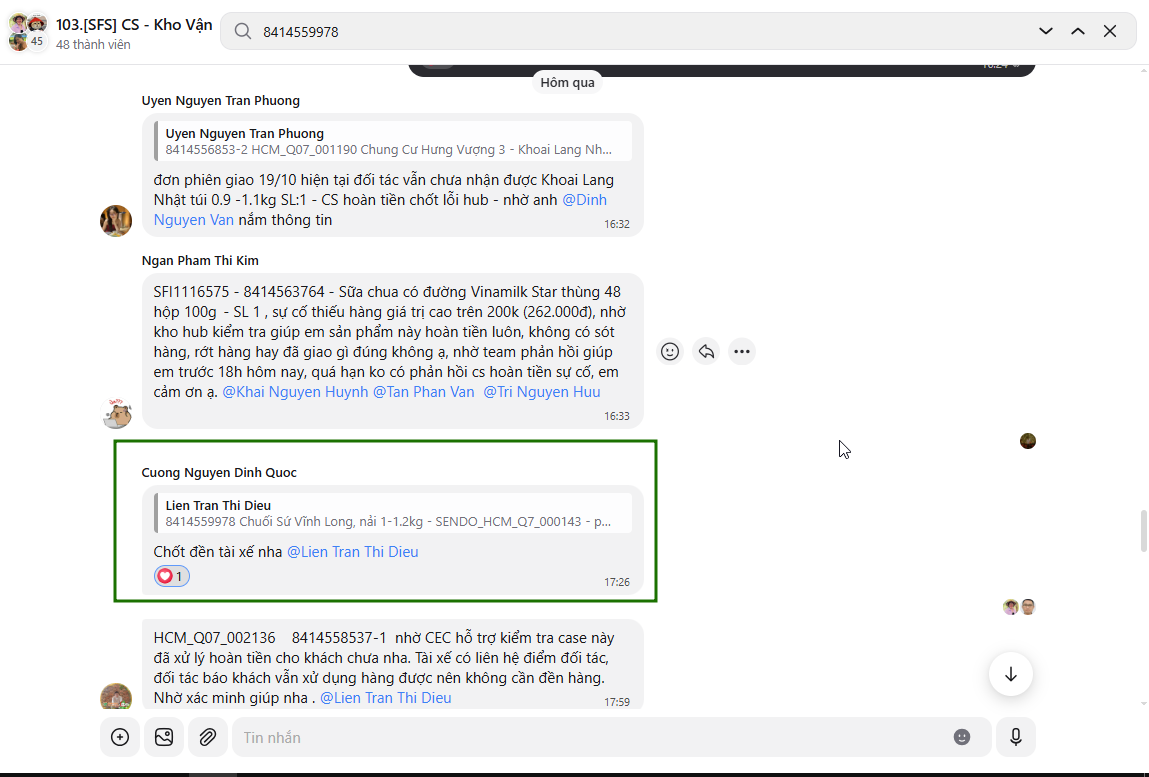1149x777 pixels.
Task: Click Ngan Pham Thi Kim's avatar
Action: pyautogui.click(x=116, y=413)
